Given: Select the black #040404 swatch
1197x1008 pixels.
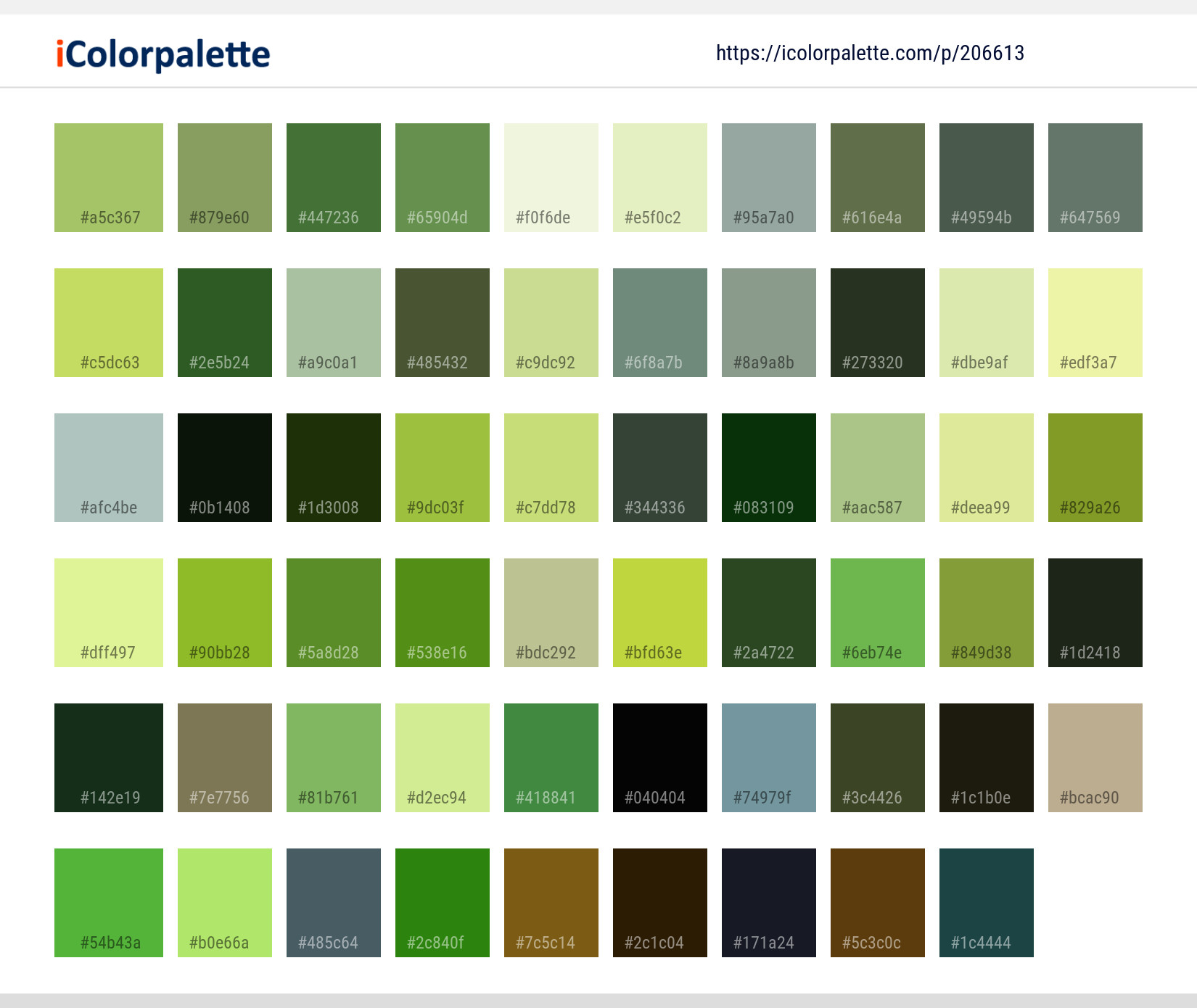Looking at the screenshot, I should (660, 758).
